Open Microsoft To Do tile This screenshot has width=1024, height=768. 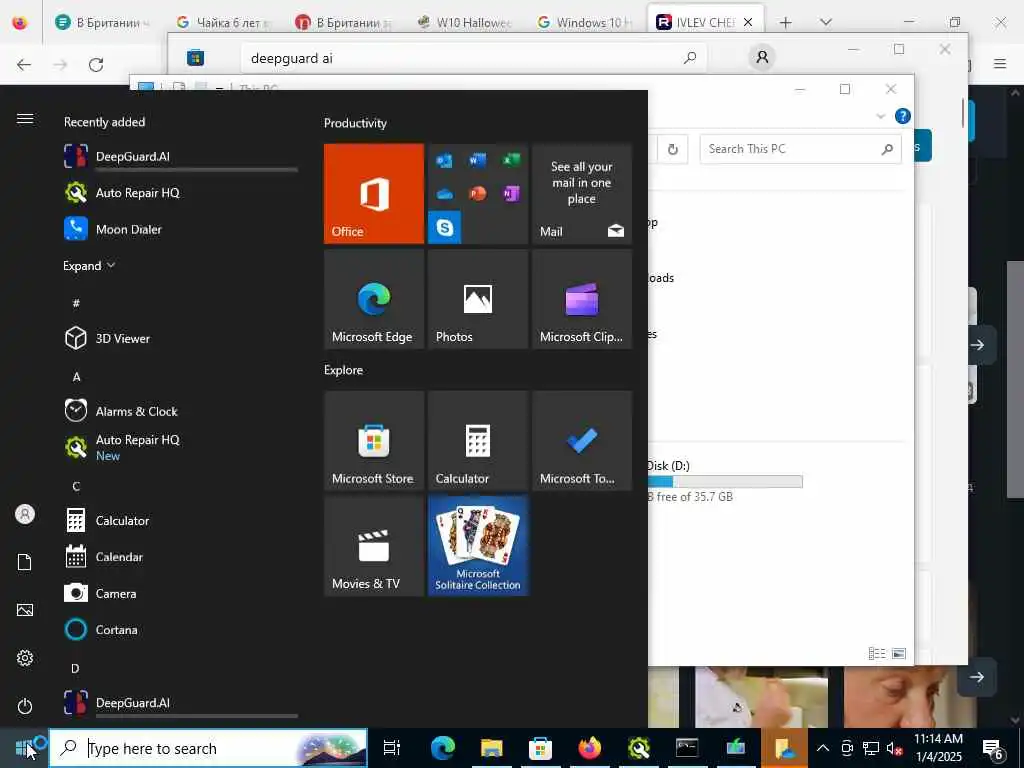point(582,441)
